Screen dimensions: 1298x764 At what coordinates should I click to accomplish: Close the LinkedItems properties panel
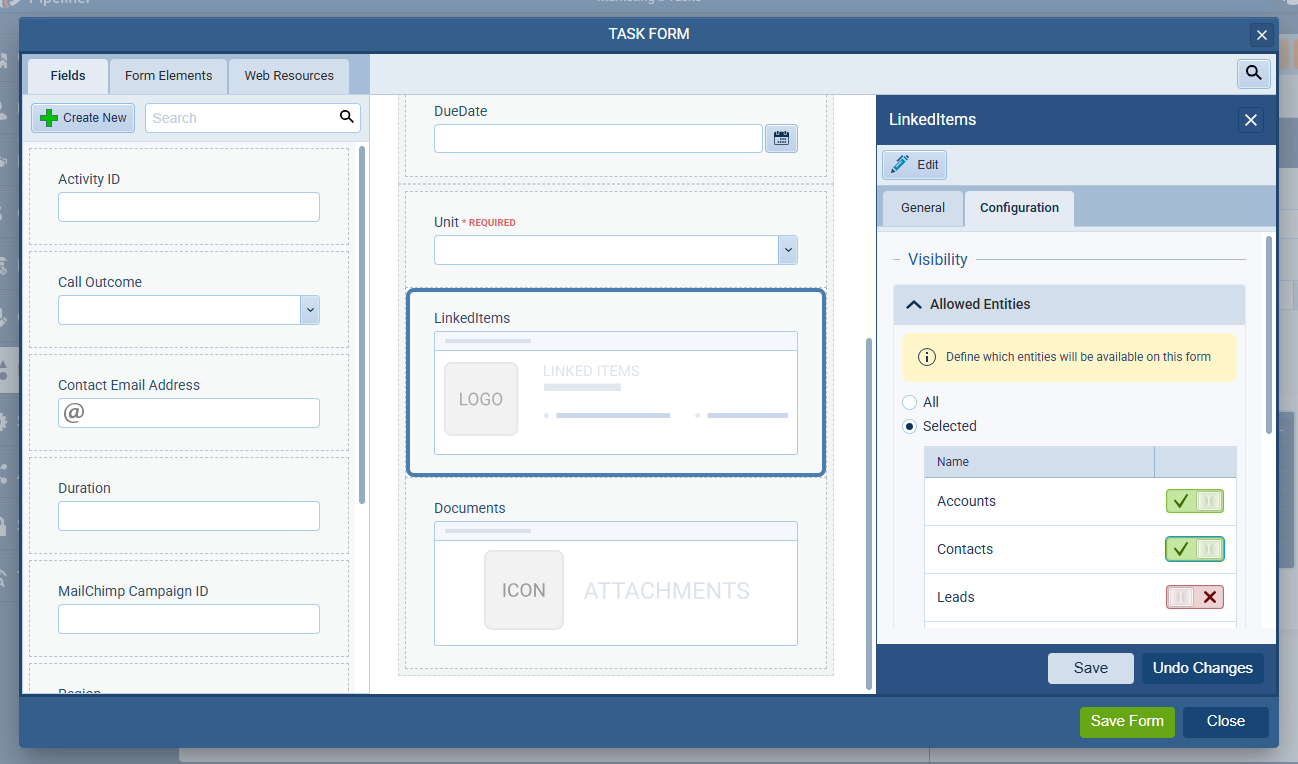coord(1250,120)
